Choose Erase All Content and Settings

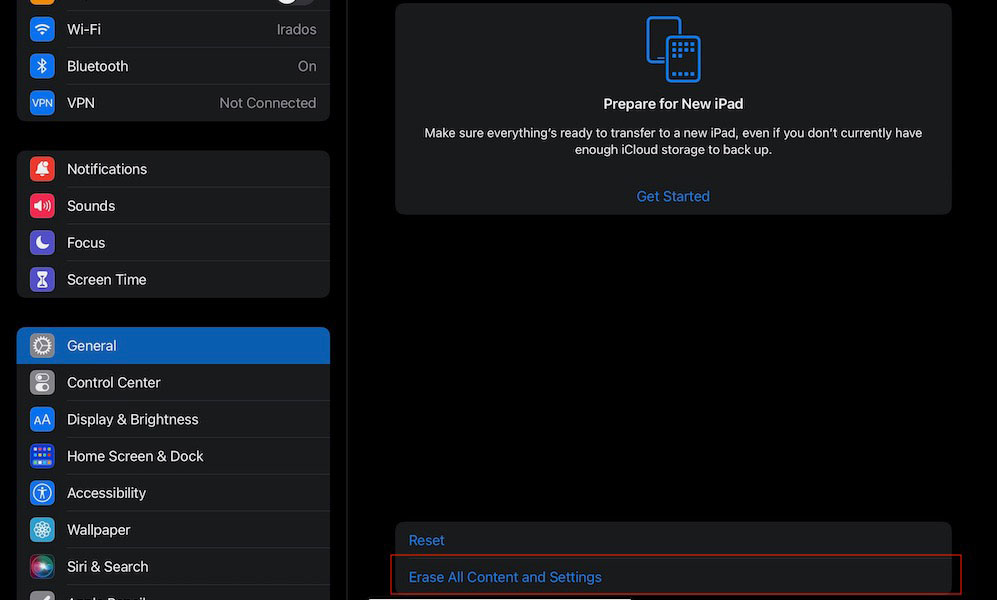point(505,577)
